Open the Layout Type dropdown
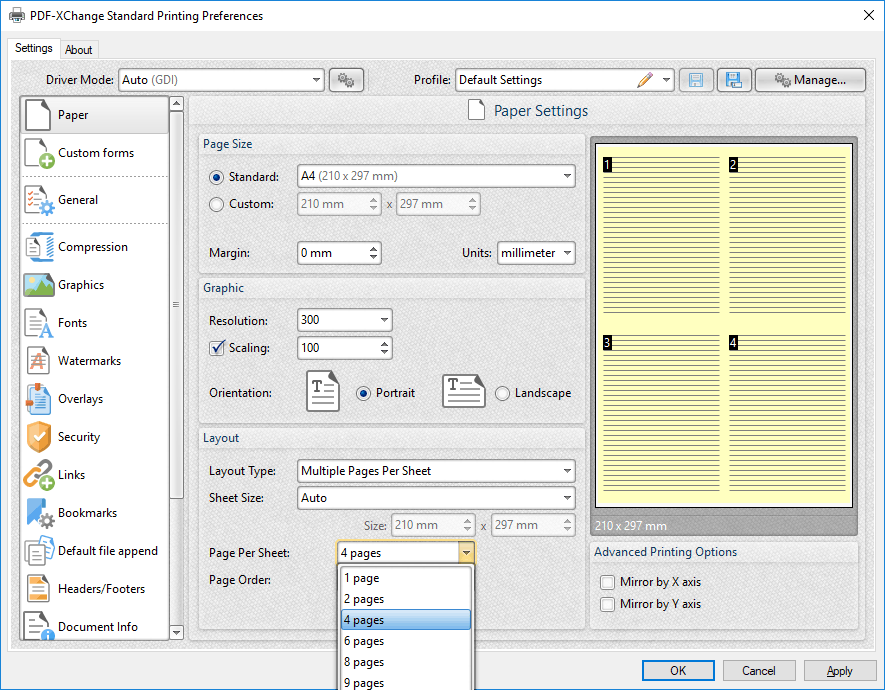The image size is (885, 690). click(x=436, y=471)
